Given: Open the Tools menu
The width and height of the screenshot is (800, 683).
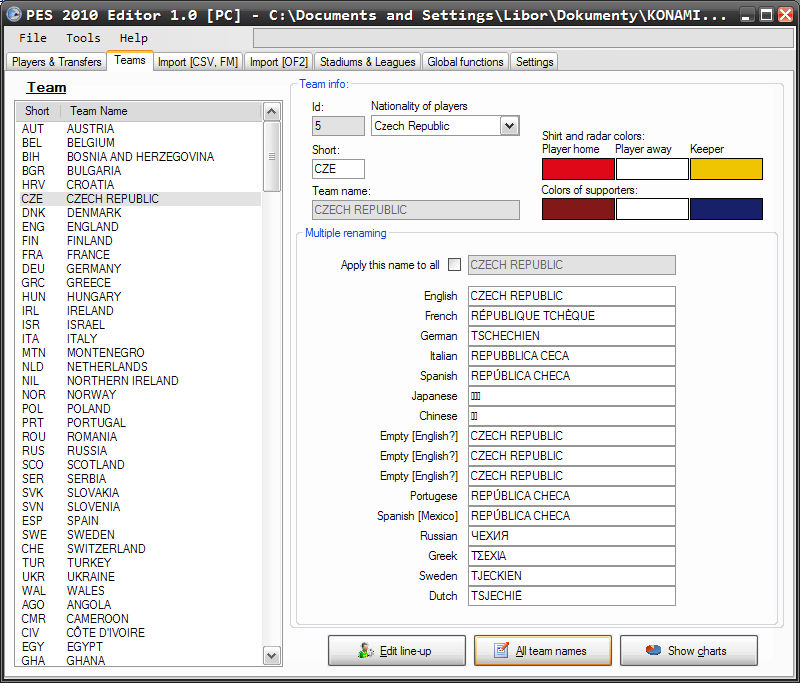Looking at the screenshot, I should coord(83,38).
